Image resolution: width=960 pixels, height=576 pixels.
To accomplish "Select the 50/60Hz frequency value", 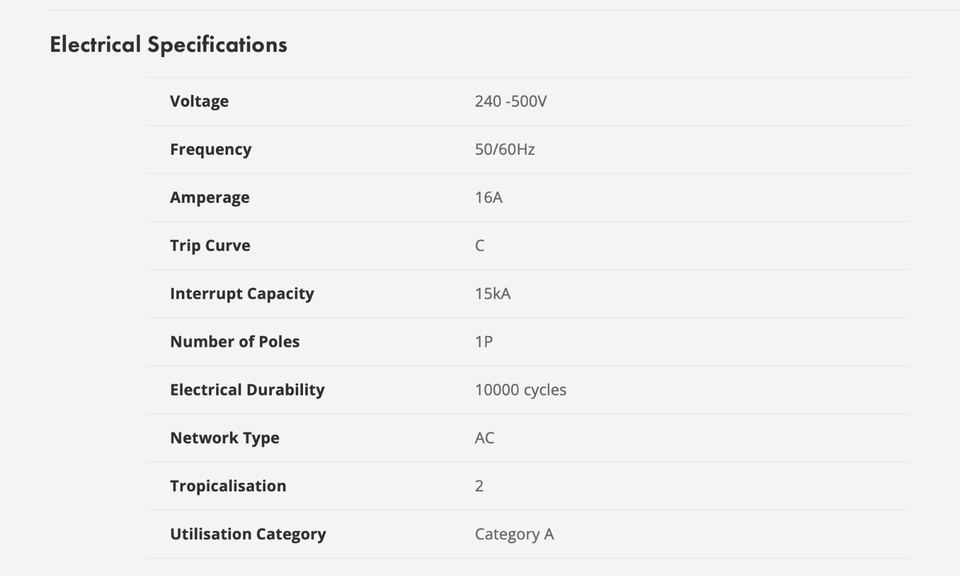I will pyautogui.click(x=504, y=149).
